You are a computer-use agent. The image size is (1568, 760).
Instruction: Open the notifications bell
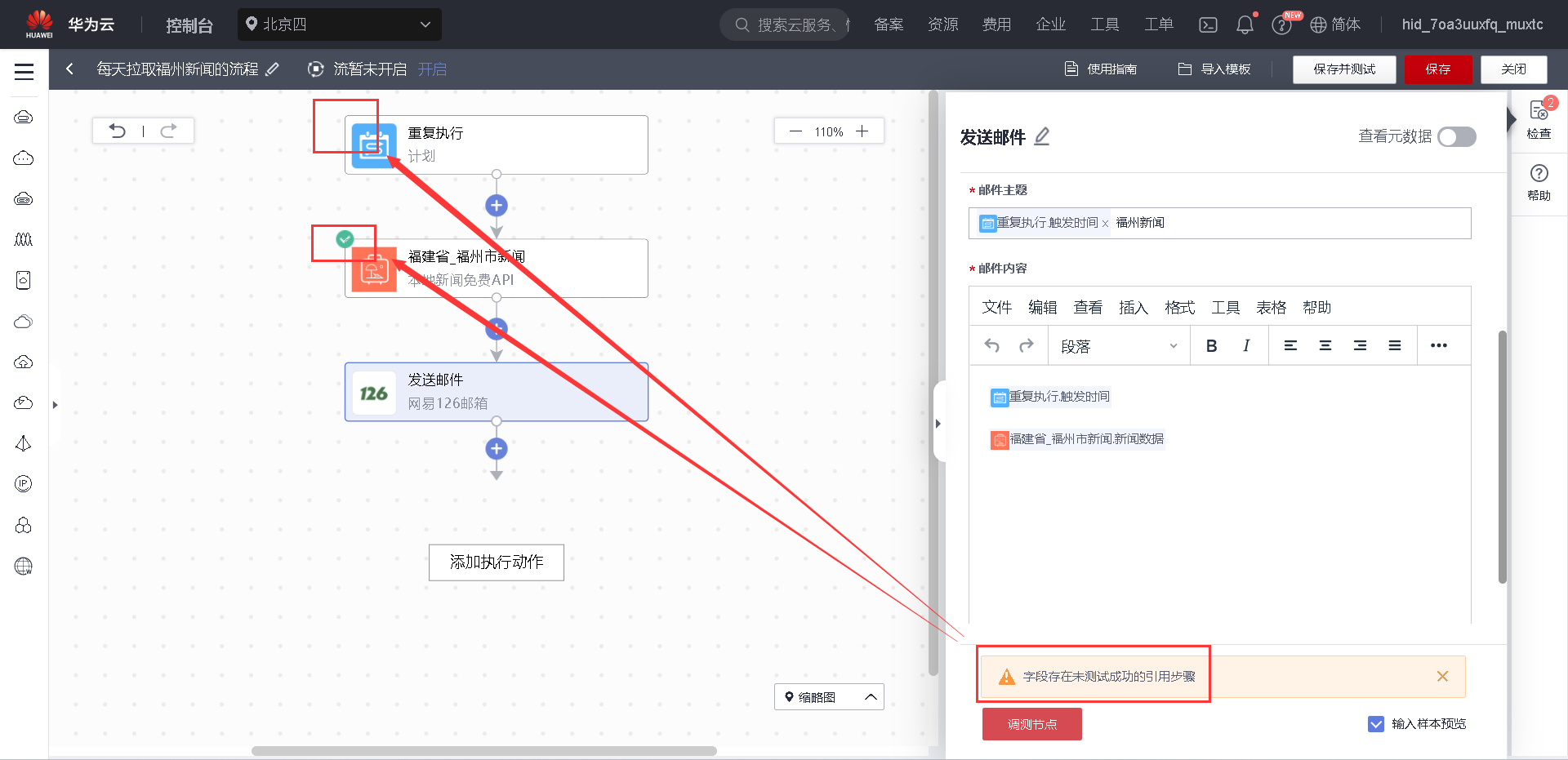tap(1245, 25)
